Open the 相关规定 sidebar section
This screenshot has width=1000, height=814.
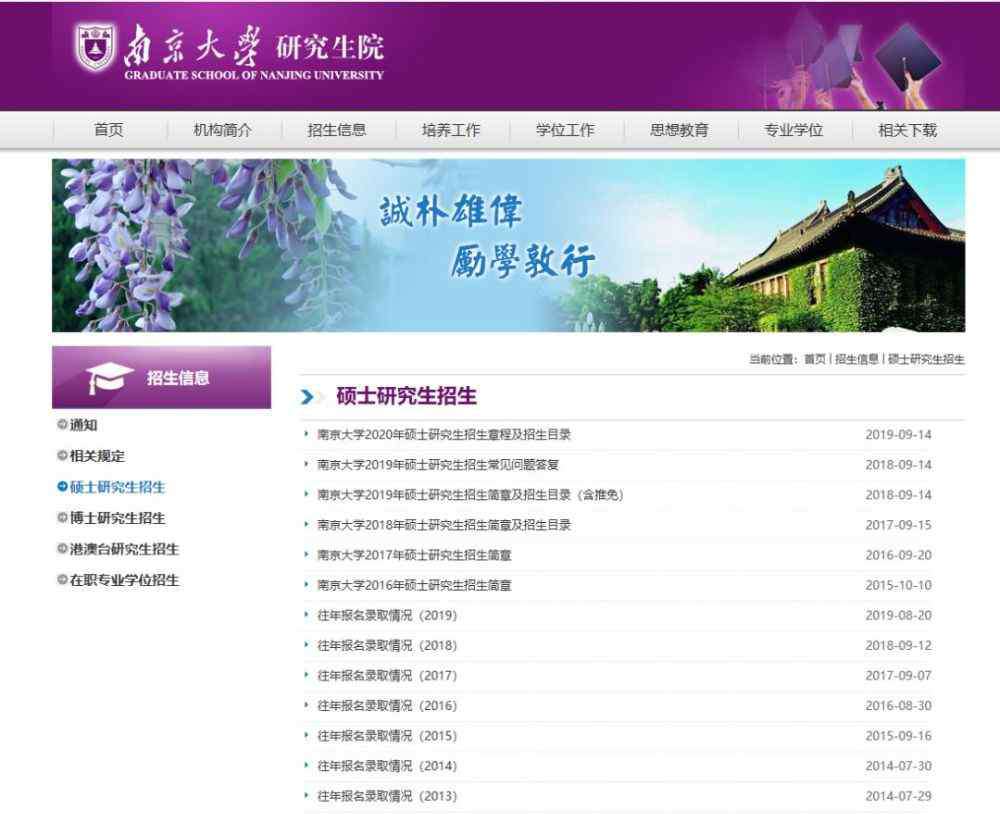(x=97, y=456)
